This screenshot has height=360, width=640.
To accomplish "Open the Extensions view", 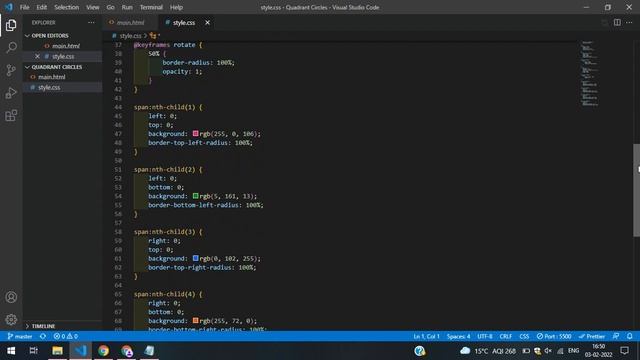I will click(11, 116).
